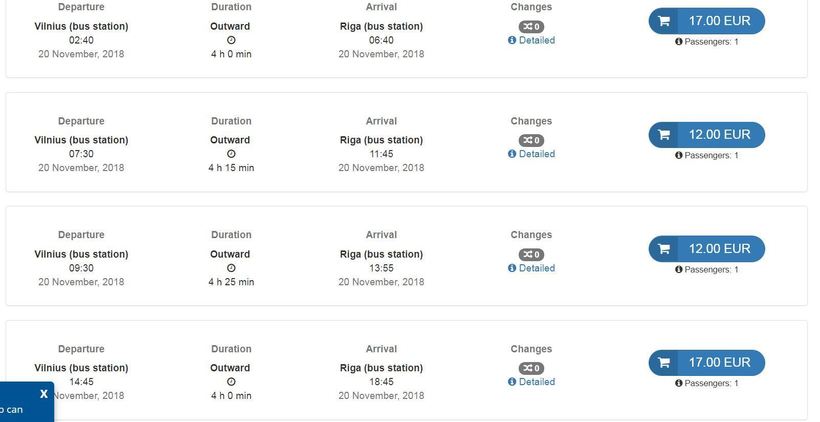Buy the 12.00 EUR ticket departing 09:30
The image size is (820, 422).
tap(718, 249)
